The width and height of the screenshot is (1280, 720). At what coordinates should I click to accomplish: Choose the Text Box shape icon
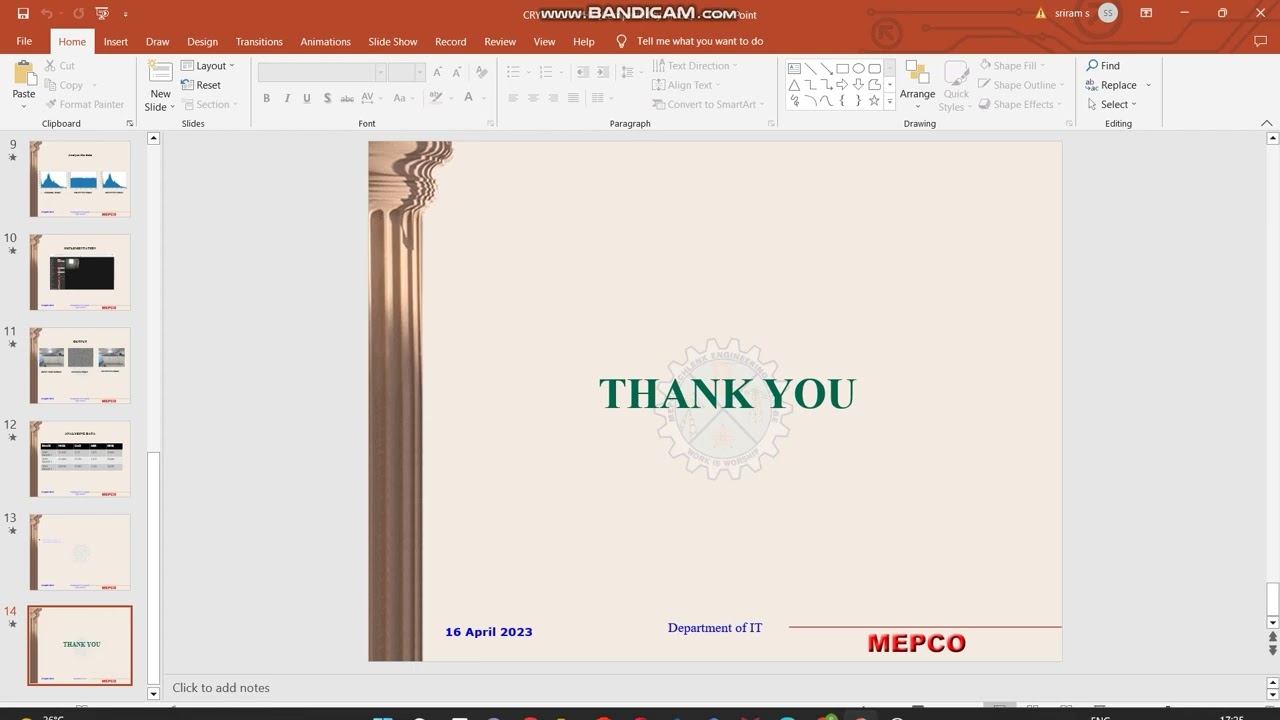click(794, 68)
